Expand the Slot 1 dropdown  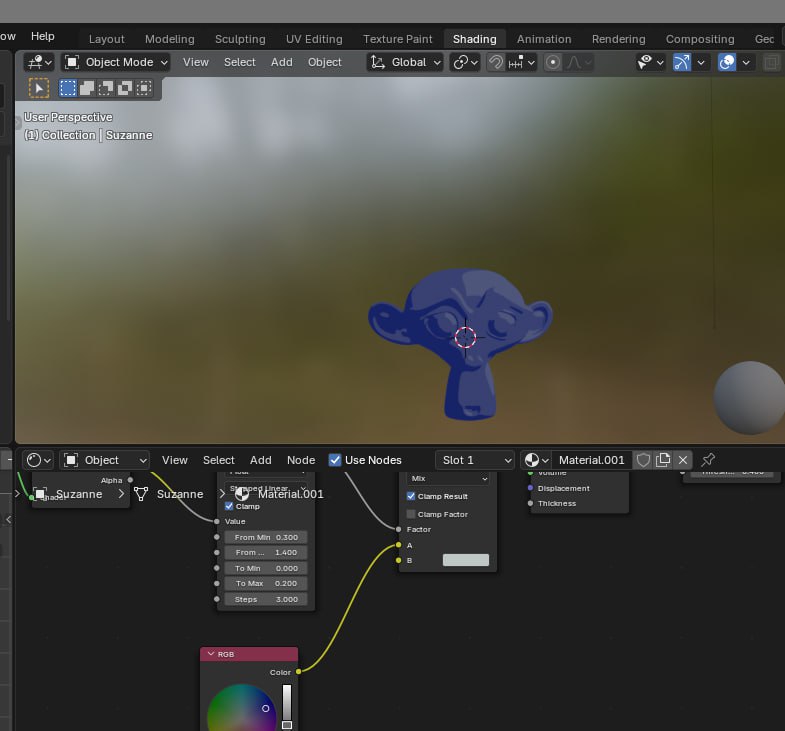[474, 460]
